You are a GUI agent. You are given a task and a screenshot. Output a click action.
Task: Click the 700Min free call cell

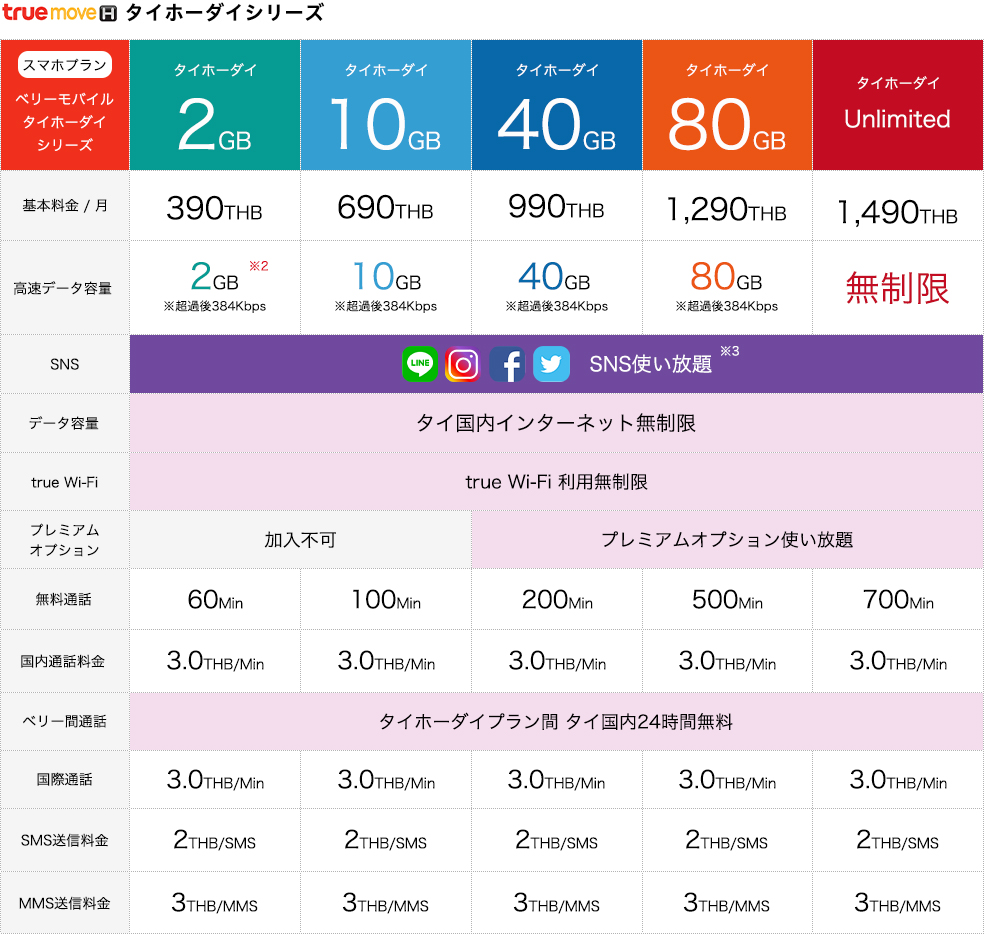coord(898,599)
